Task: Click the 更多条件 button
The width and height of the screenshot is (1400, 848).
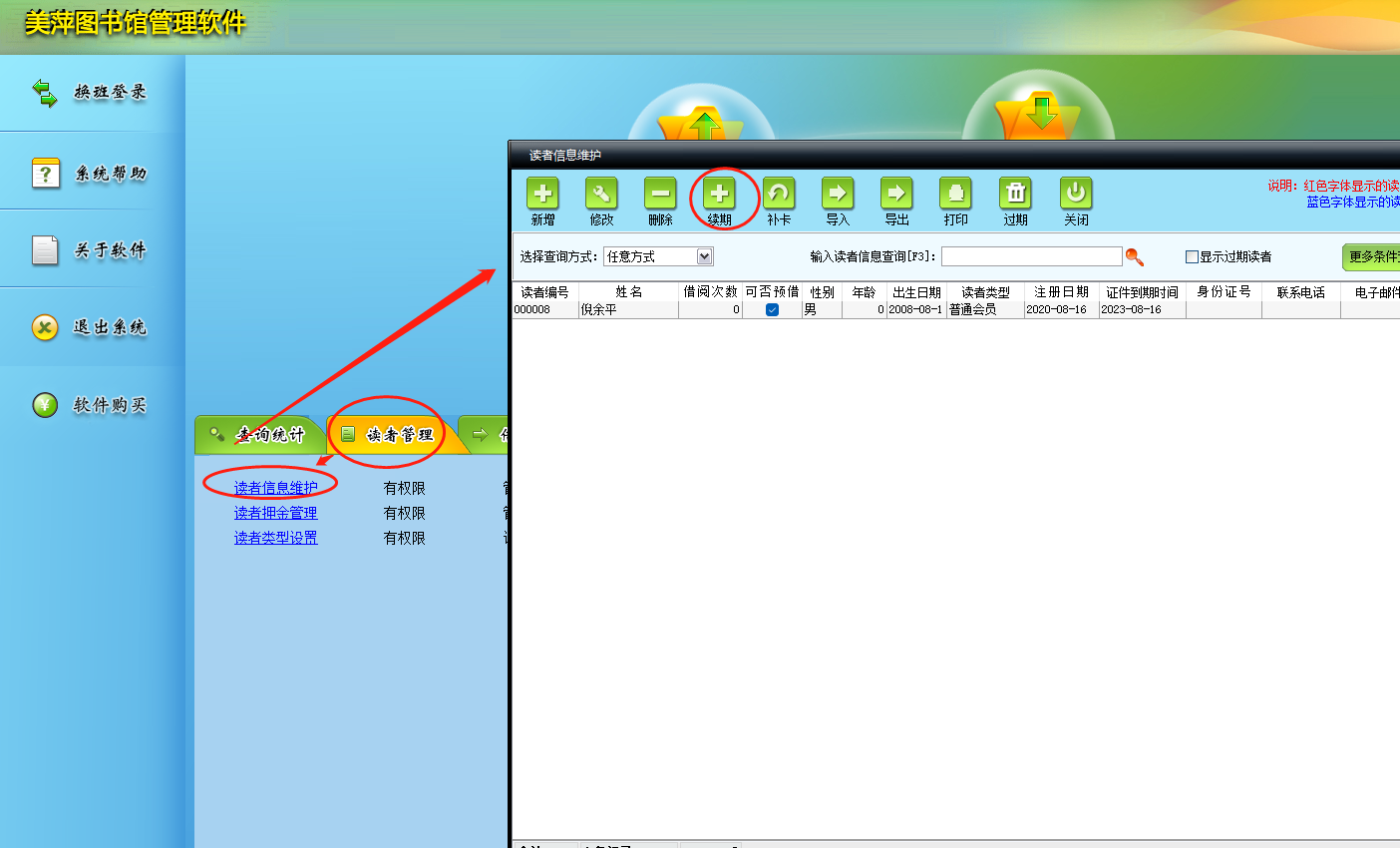Action: point(1372,257)
